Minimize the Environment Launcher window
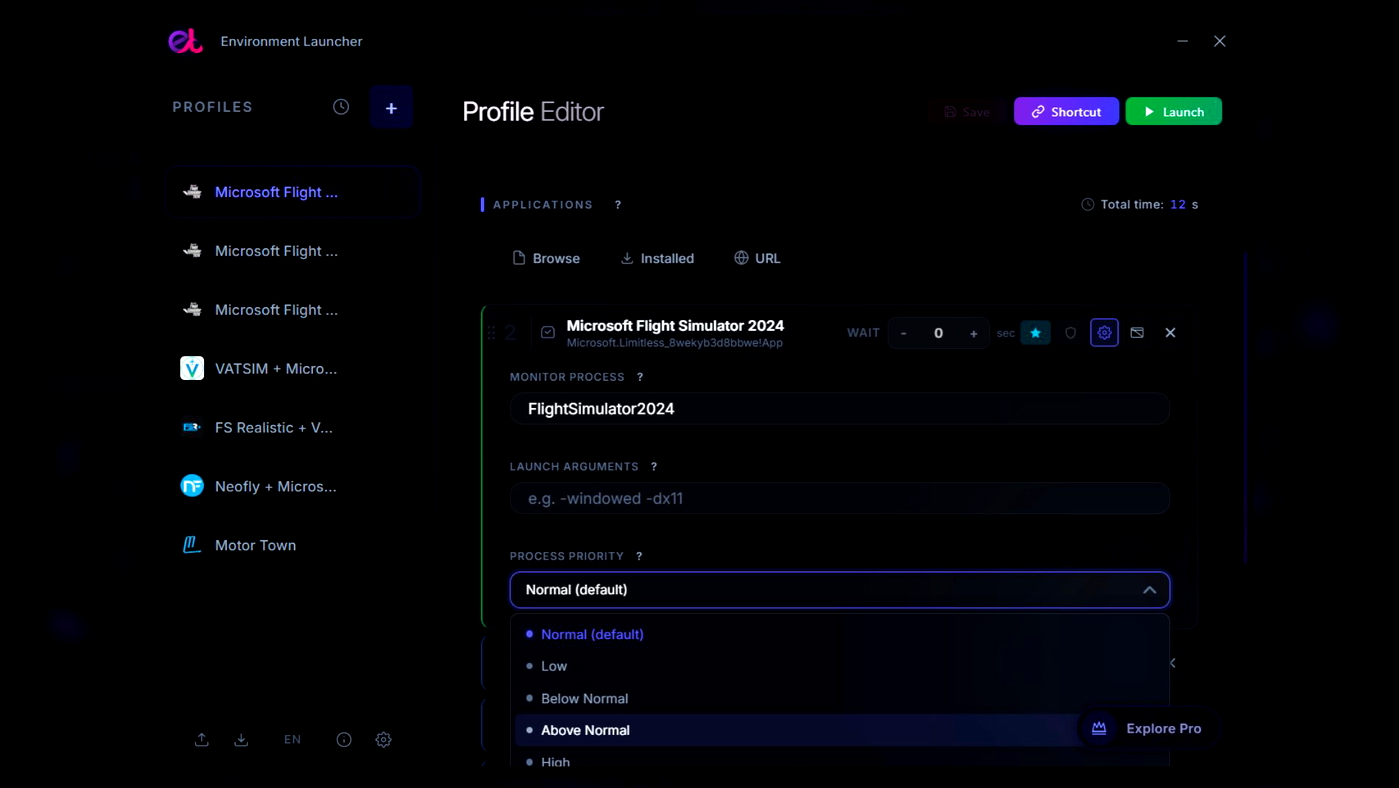 pos(1183,41)
